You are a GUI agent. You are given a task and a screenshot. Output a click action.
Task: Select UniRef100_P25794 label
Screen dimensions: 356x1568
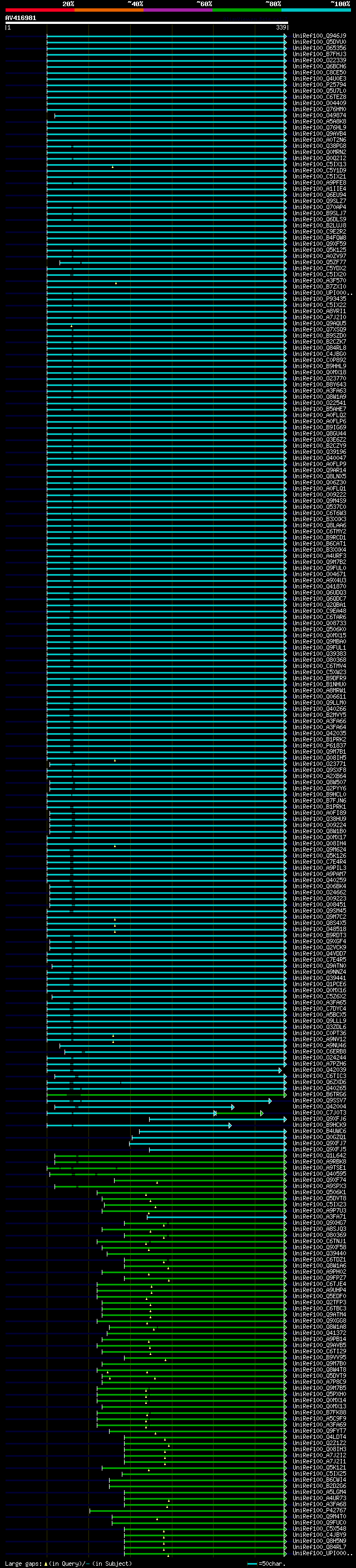[x=319, y=85]
